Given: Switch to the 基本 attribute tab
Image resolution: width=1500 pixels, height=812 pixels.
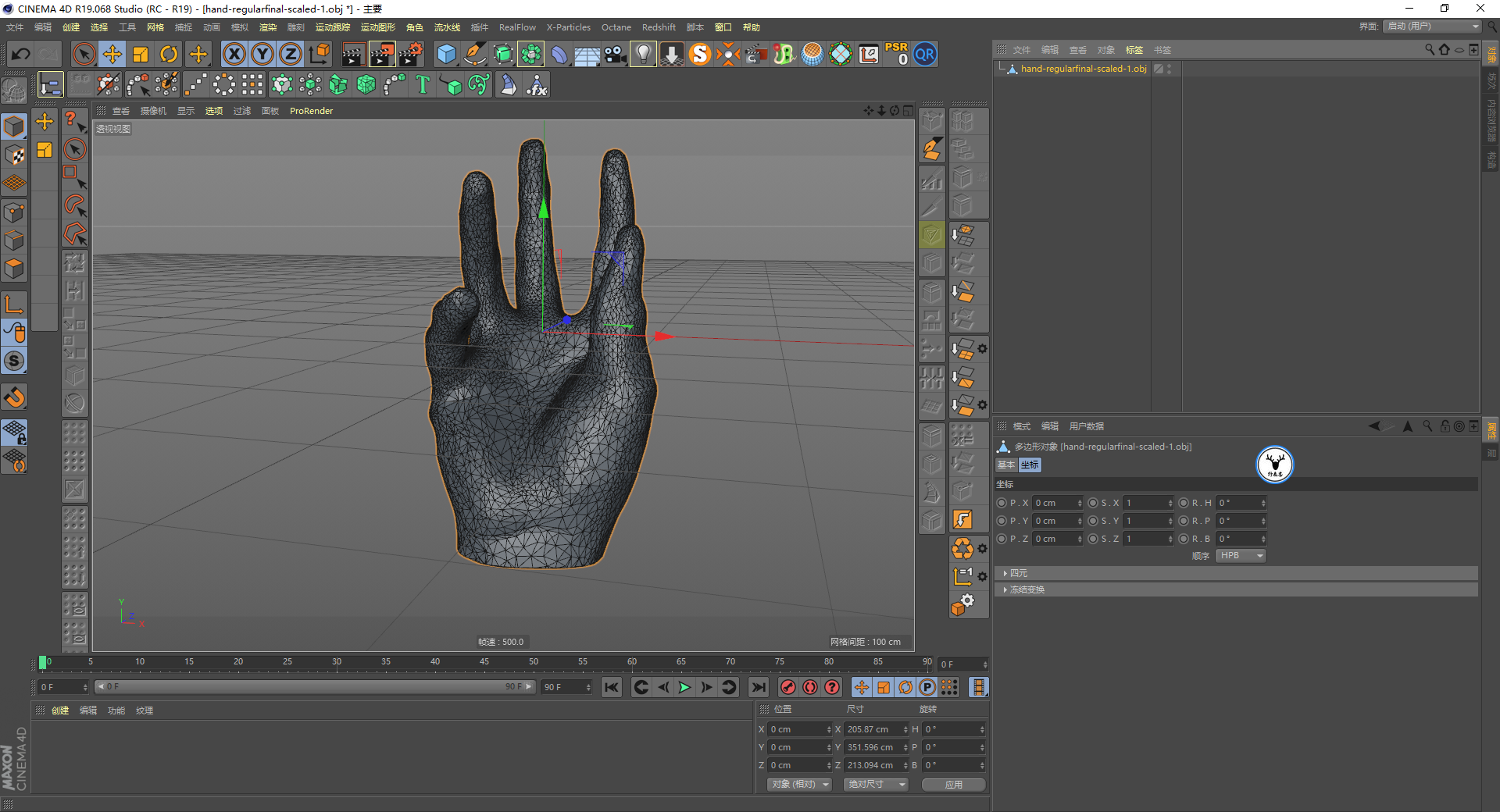Looking at the screenshot, I should [x=1006, y=465].
